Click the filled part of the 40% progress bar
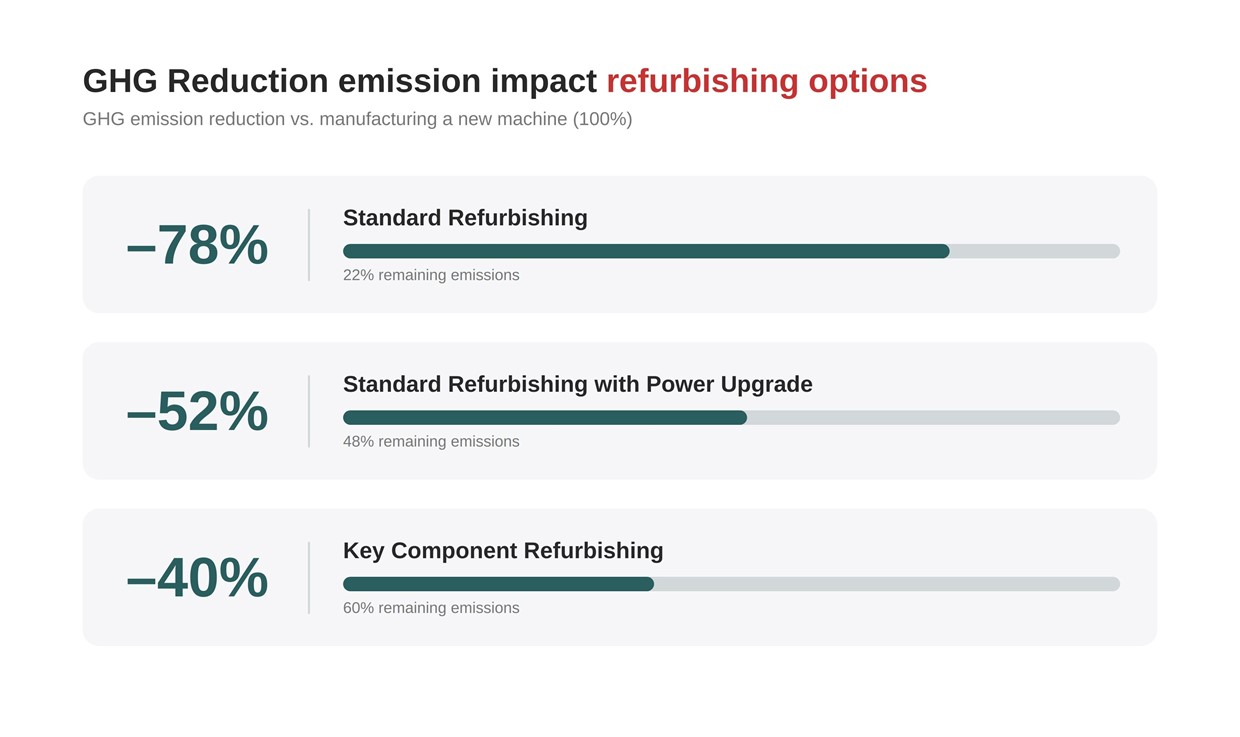Screen dimensions: 1240x737 (x=498, y=584)
